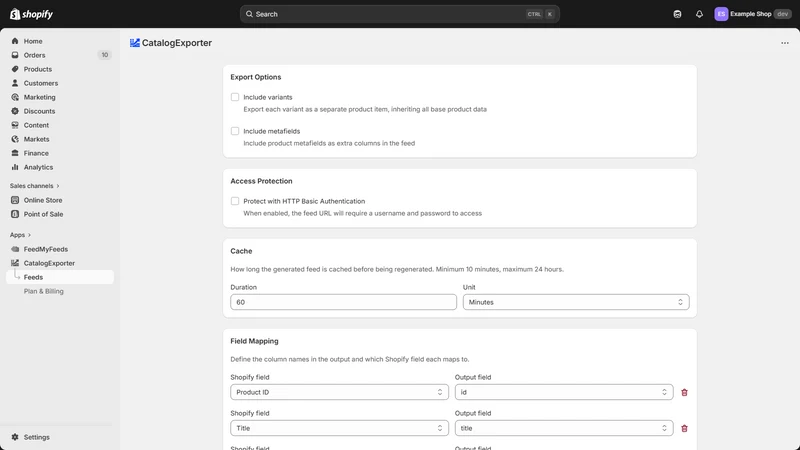
Task: Open the id Output field dropdown
Action: coord(564,392)
